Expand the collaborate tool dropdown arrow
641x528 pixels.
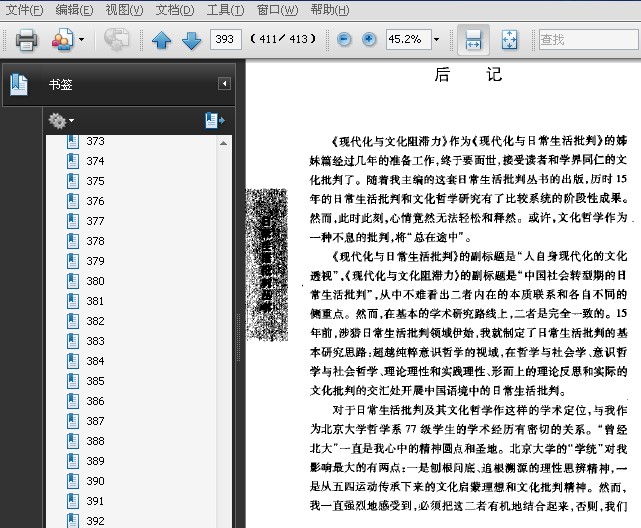point(81,40)
